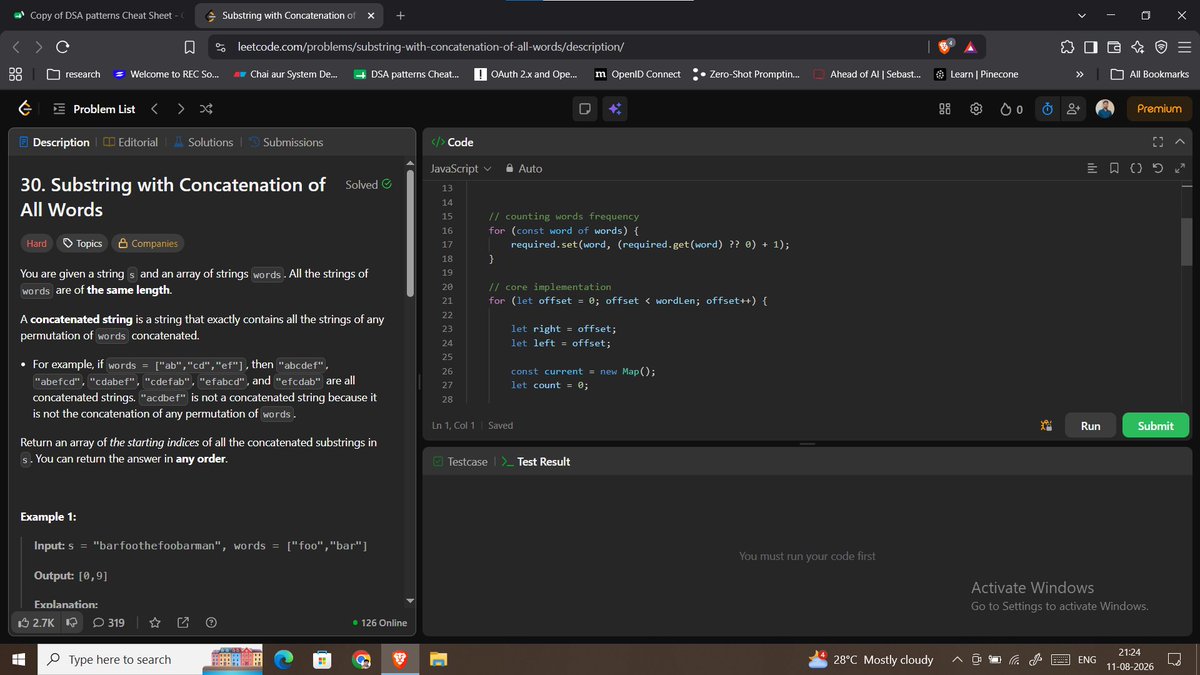Open the AI sparkle assistant icon

(x=615, y=109)
